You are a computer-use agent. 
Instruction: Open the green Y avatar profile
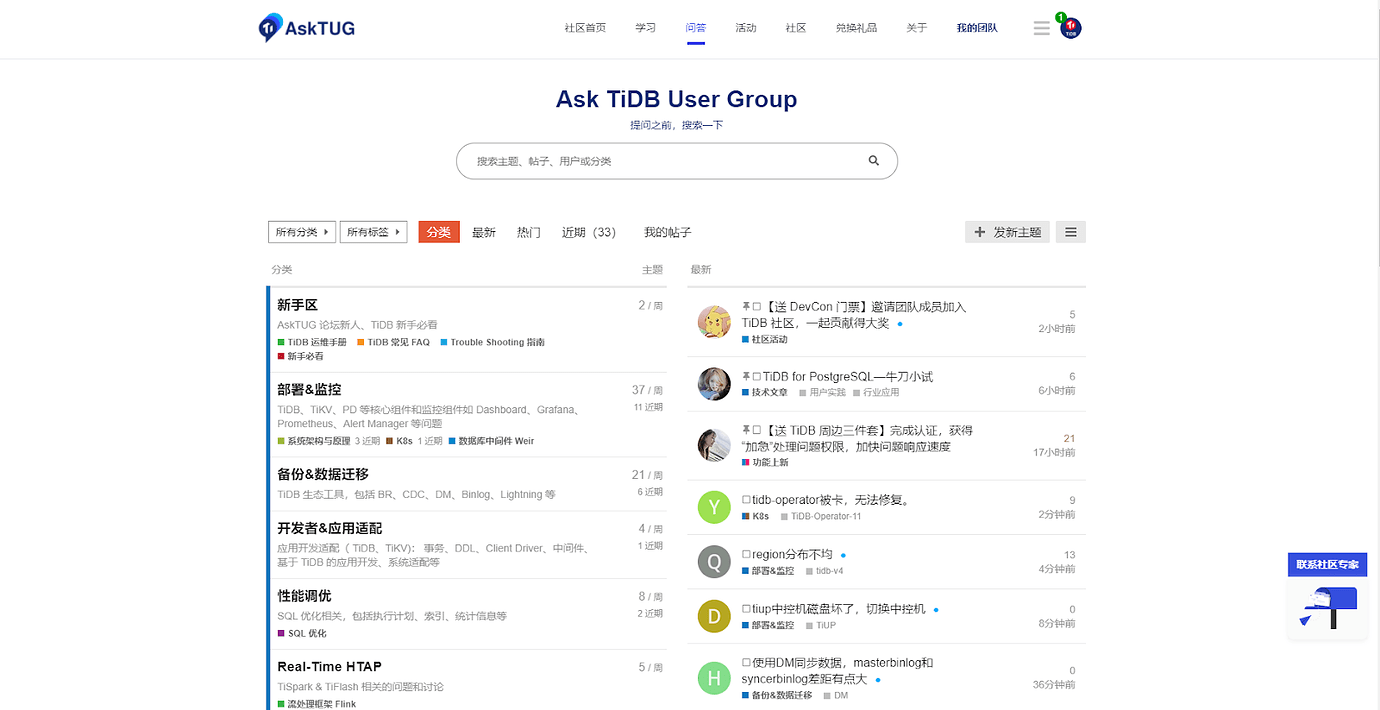click(714, 507)
